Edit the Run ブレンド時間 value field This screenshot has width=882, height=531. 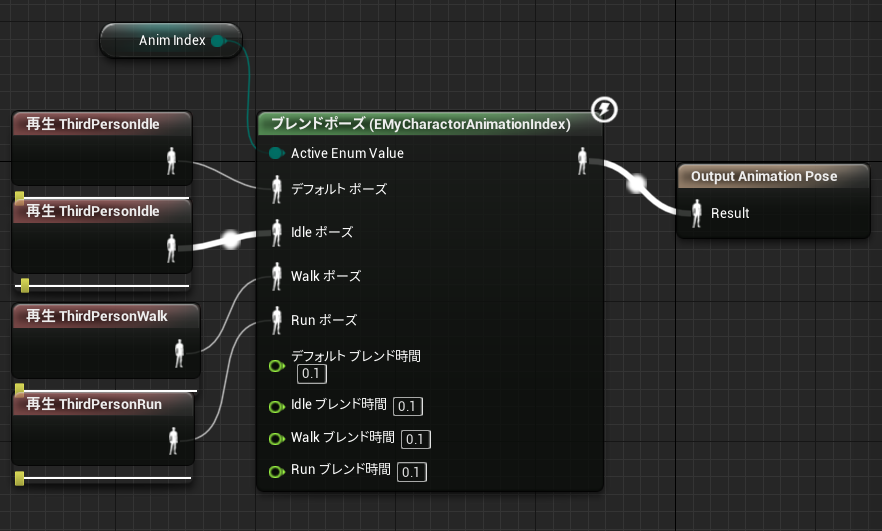point(412,472)
